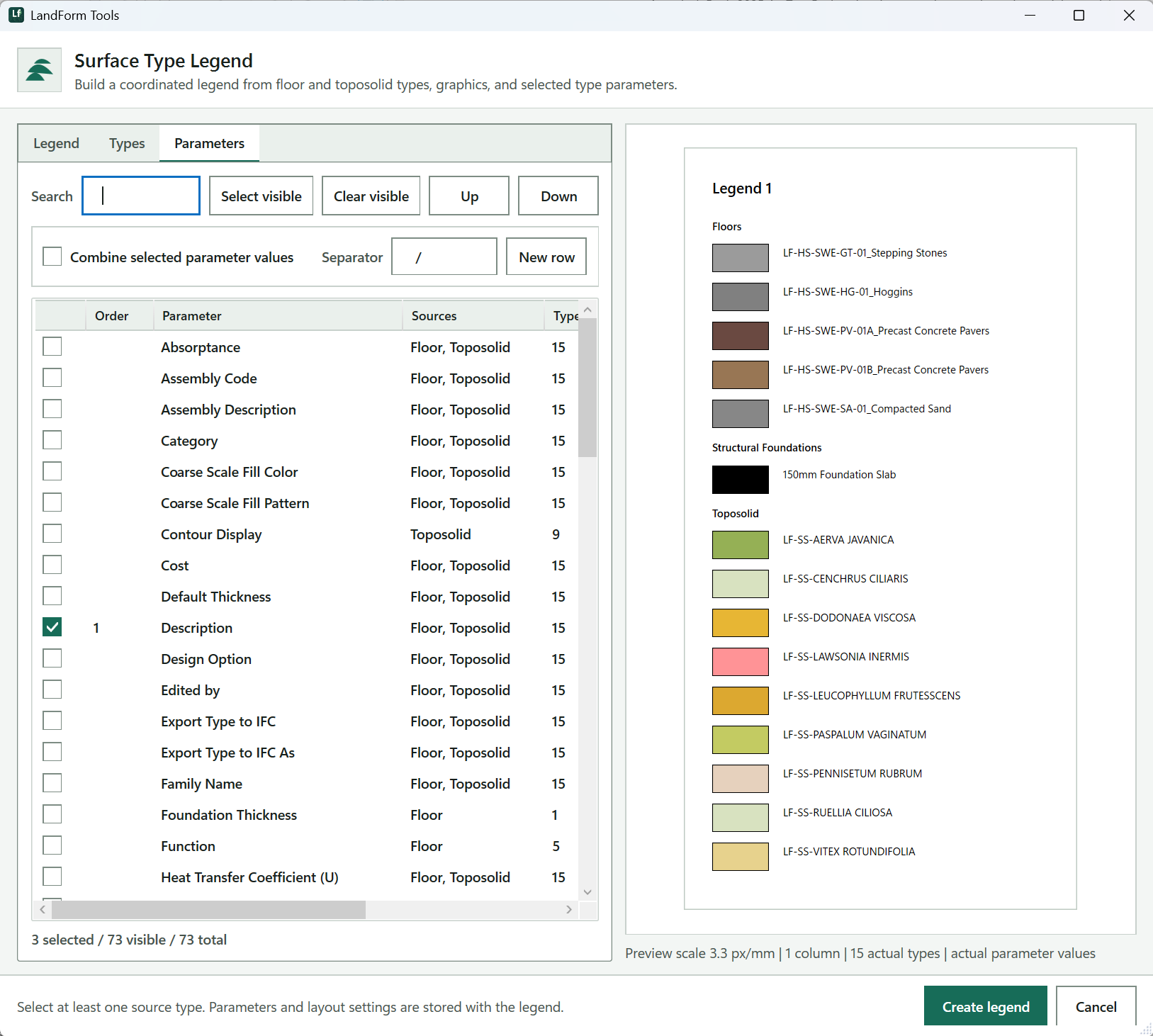Open the Types tab
The height and width of the screenshot is (1036, 1153).
click(127, 143)
